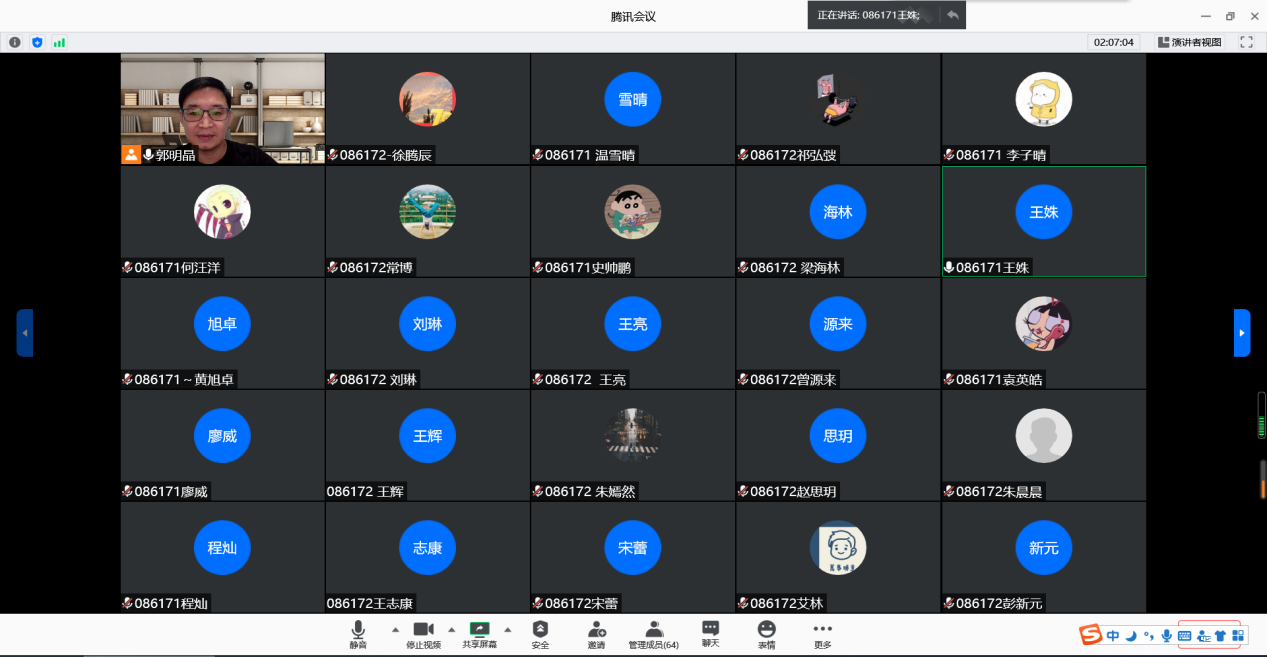
Task: Click the meeting info icon at top left
Action: tap(15, 42)
